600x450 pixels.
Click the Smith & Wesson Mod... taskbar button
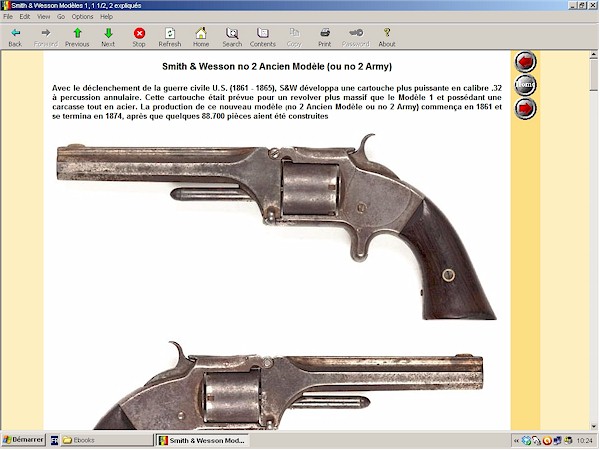pyautogui.click(x=203, y=440)
